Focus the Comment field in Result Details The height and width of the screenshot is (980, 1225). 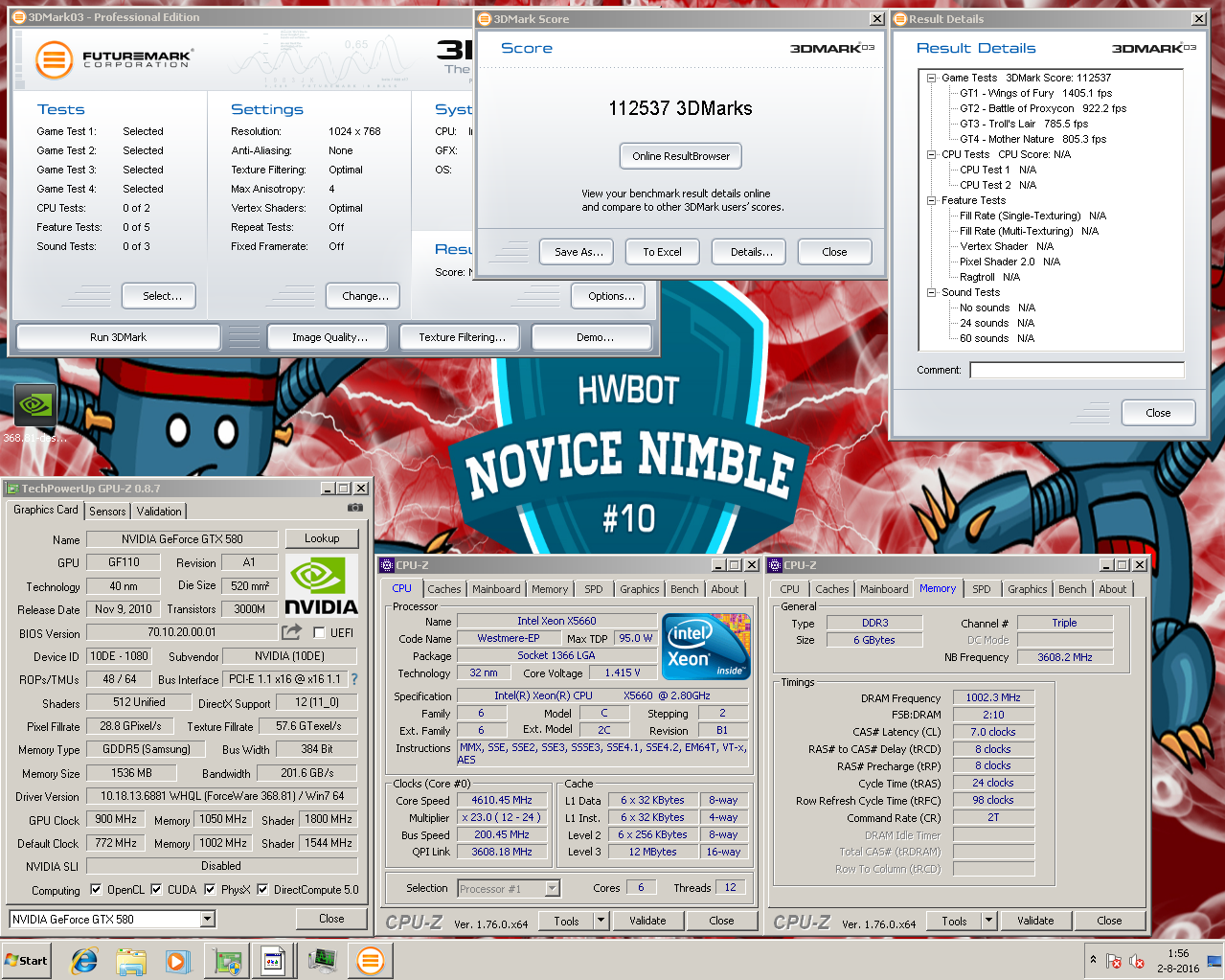click(x=1077, y=370)
